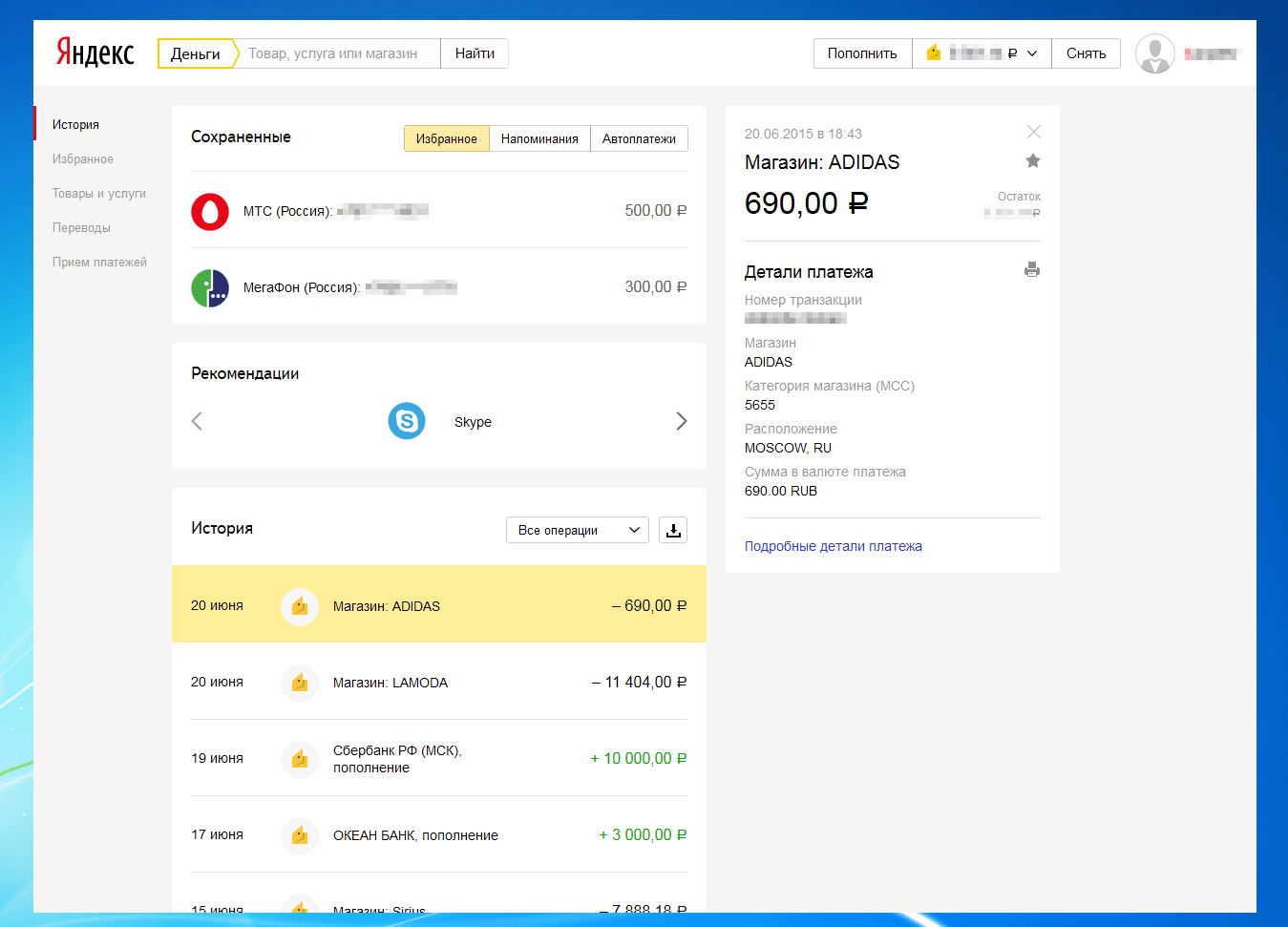This screenshot has width=1288, height=927.
Task: Open Прием платежей in the sidebar
Action: coord(99,262)
